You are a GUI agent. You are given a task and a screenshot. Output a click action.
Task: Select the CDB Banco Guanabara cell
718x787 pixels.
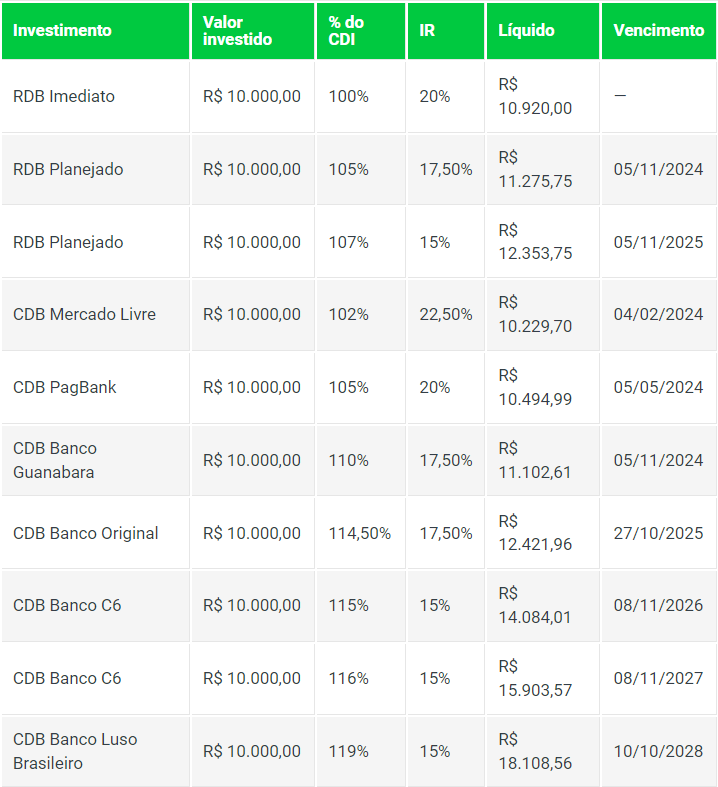tap(55, 460)
